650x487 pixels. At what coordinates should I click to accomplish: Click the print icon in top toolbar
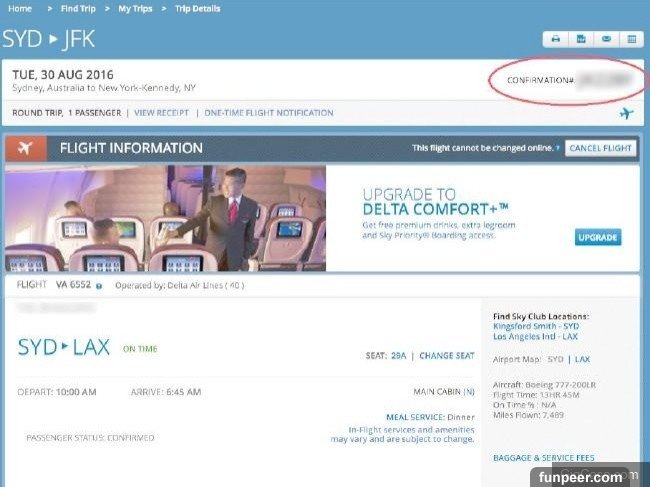[554, 39]
